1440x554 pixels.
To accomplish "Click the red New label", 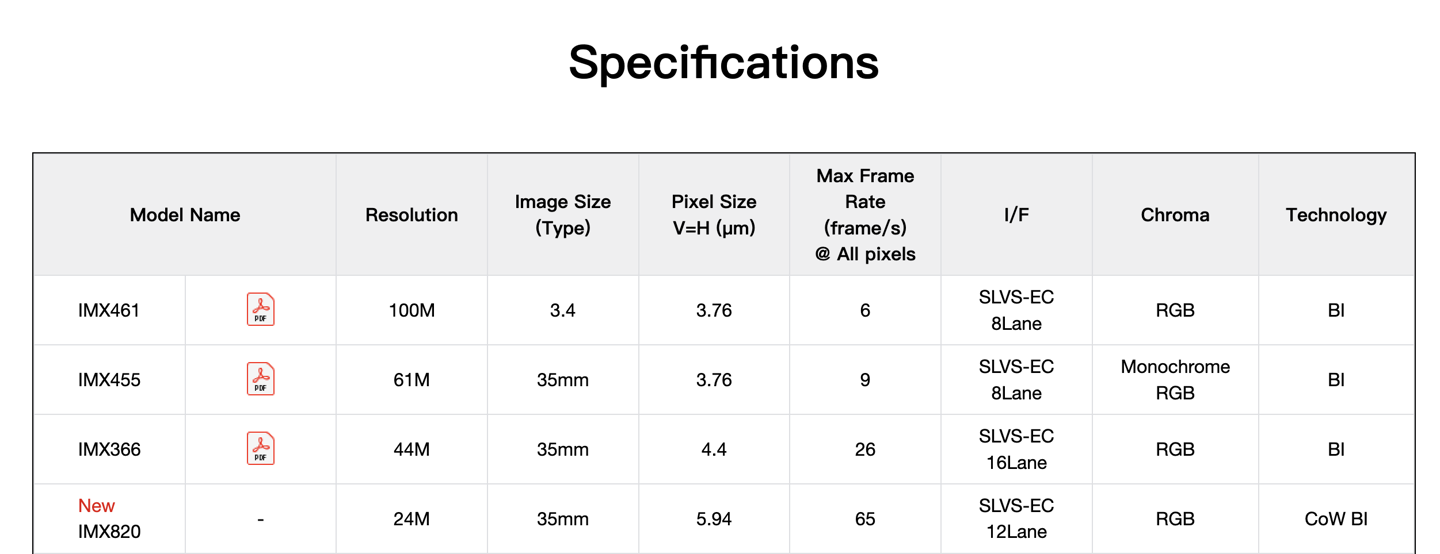I will pos(96,506).
